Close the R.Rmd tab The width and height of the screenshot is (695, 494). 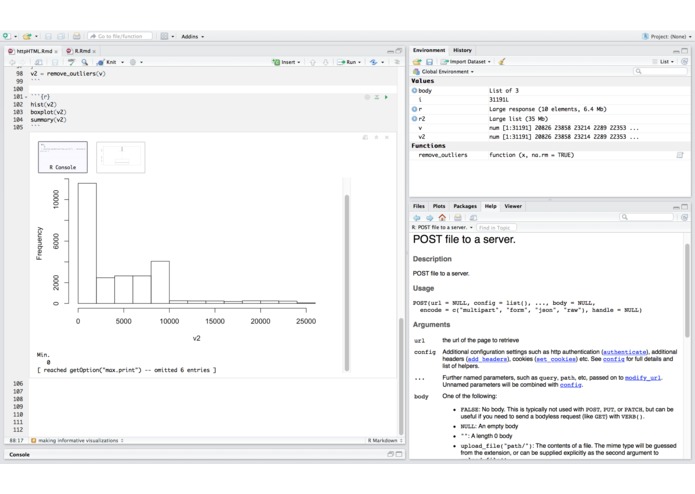(94, 51)
